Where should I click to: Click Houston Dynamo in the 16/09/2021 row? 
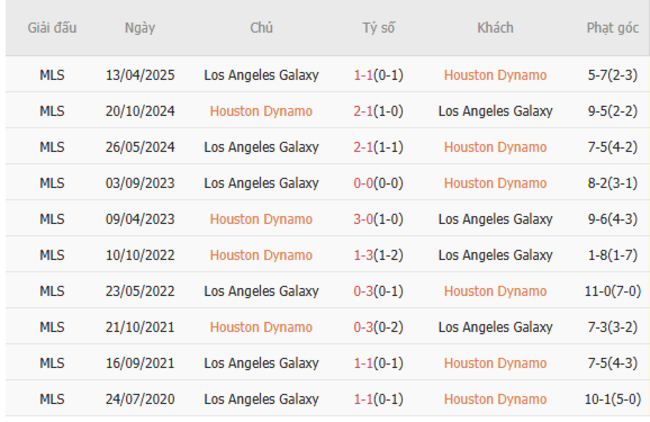pos(495,363)
